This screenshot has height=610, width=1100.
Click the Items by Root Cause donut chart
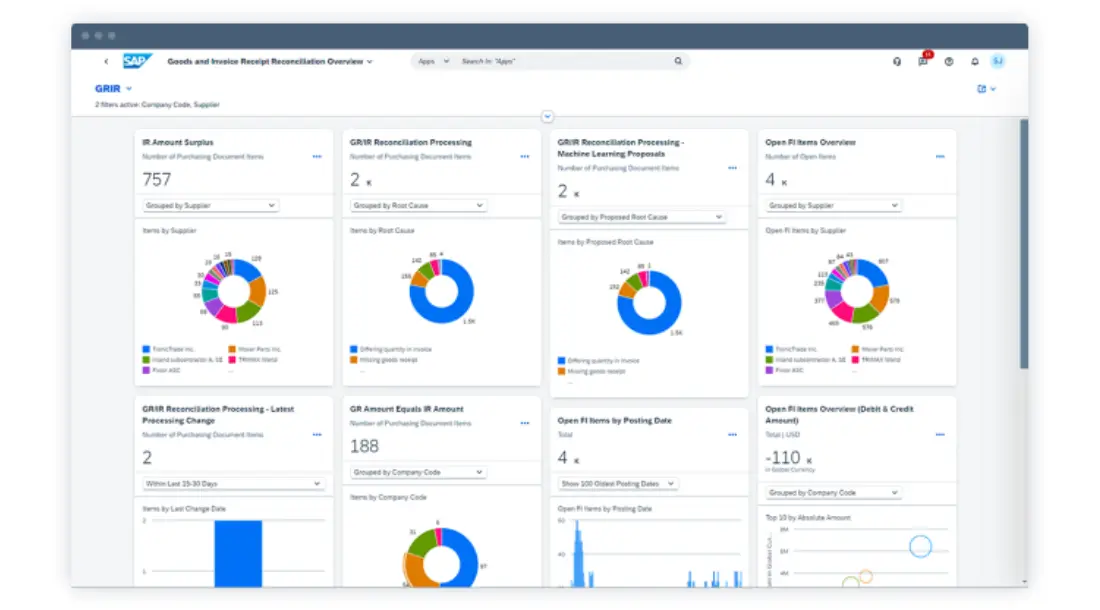click(441, 291)
